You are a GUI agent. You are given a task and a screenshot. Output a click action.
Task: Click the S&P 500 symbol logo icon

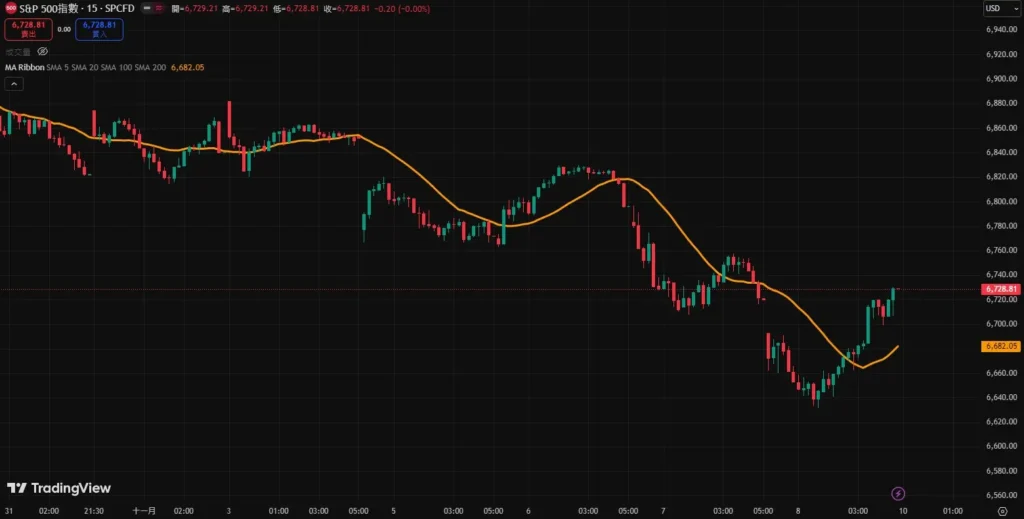coord(10,8)
